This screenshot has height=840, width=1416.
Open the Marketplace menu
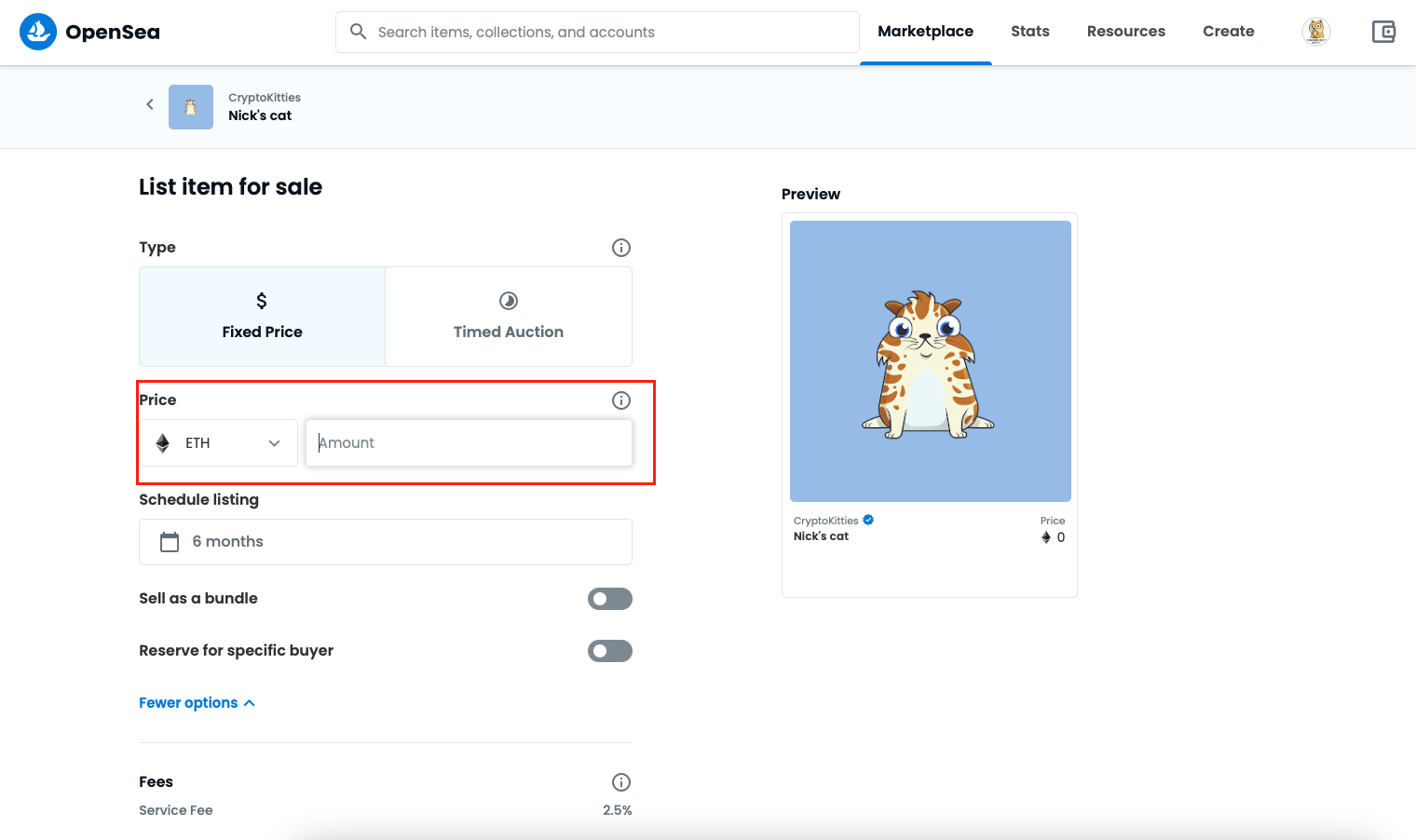(x=926, y=32)
